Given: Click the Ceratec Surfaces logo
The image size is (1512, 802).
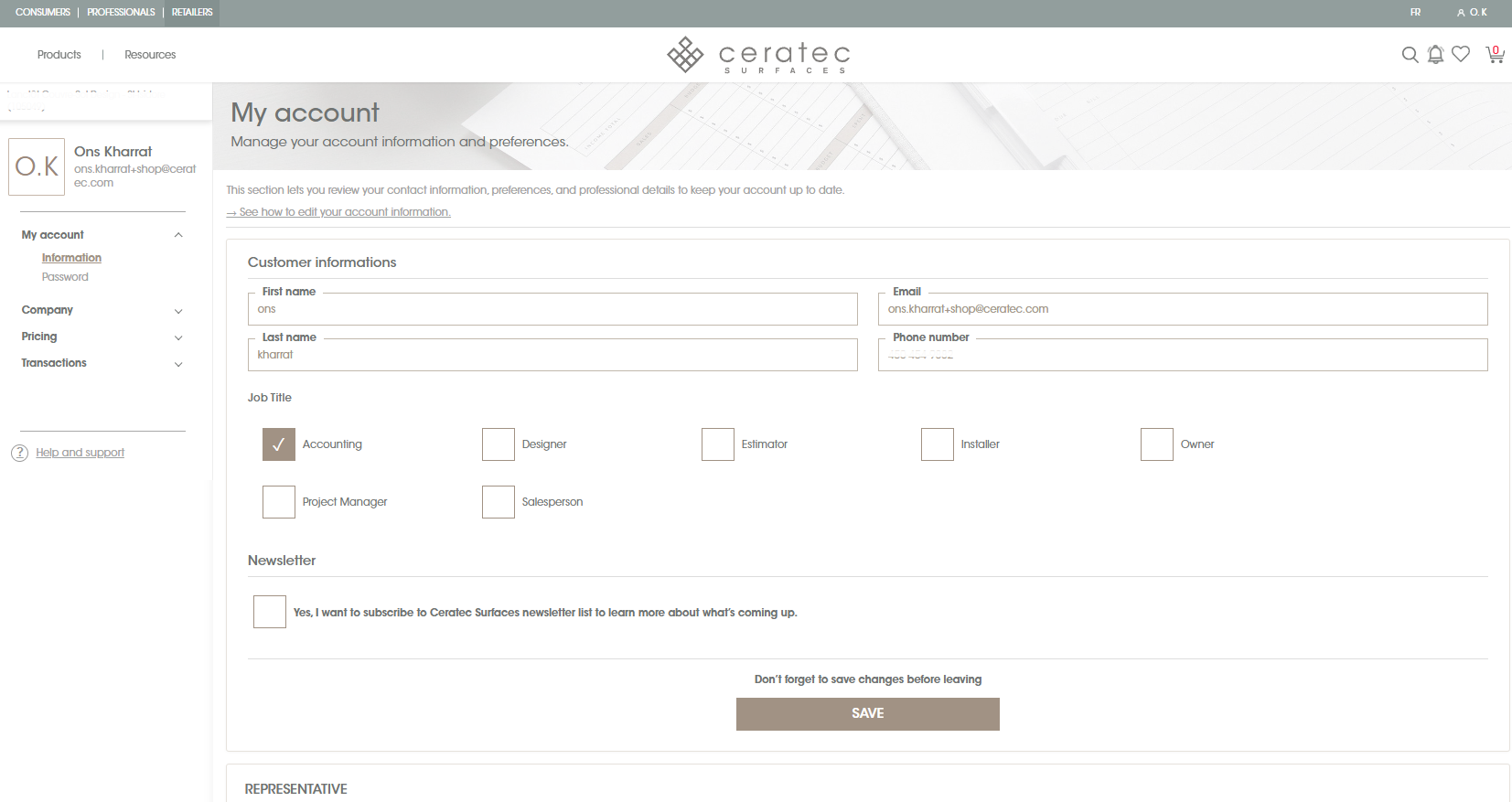Looking at the screenshot, I should (758, 55).
